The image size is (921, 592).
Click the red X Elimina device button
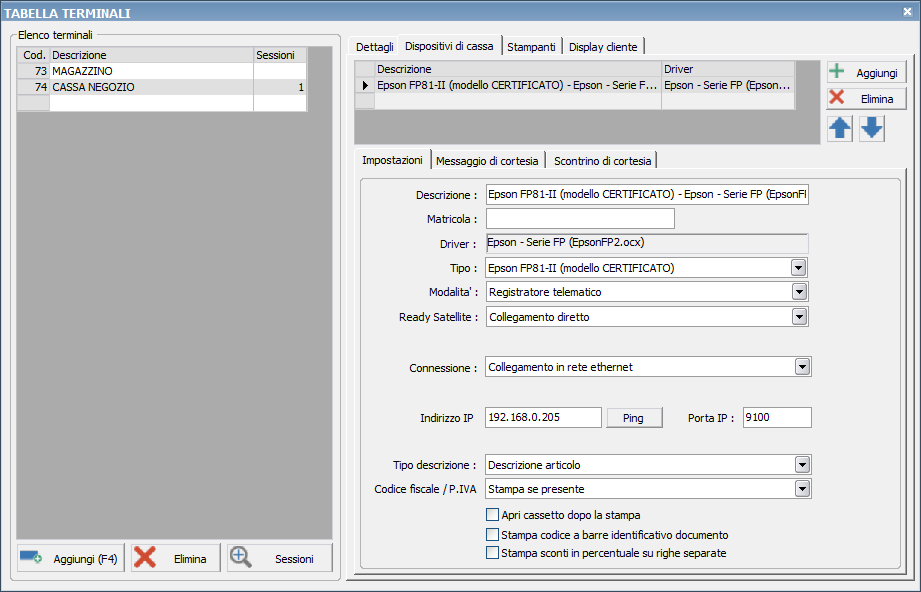point(866,98)
